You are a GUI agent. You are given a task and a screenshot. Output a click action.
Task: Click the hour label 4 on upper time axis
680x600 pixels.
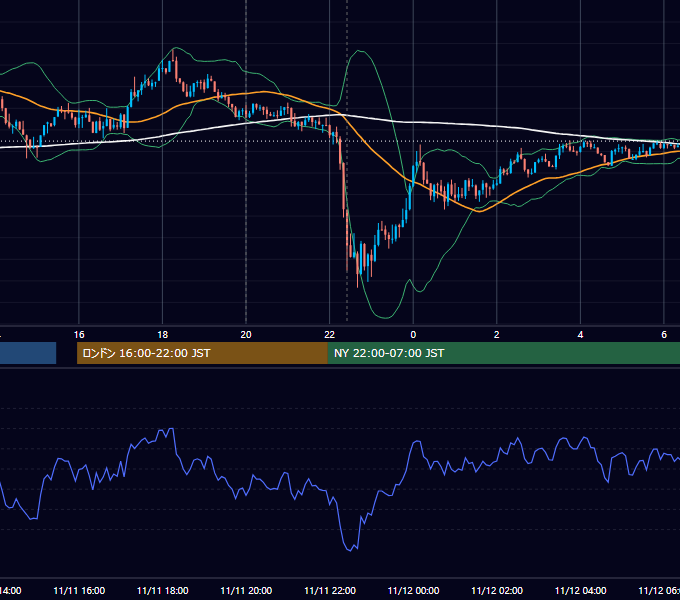tap(580, 334)
